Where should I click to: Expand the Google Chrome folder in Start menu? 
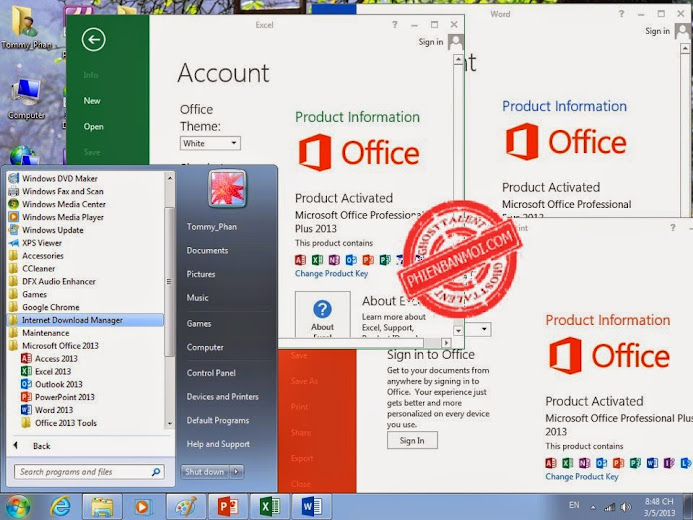(51, 307)
